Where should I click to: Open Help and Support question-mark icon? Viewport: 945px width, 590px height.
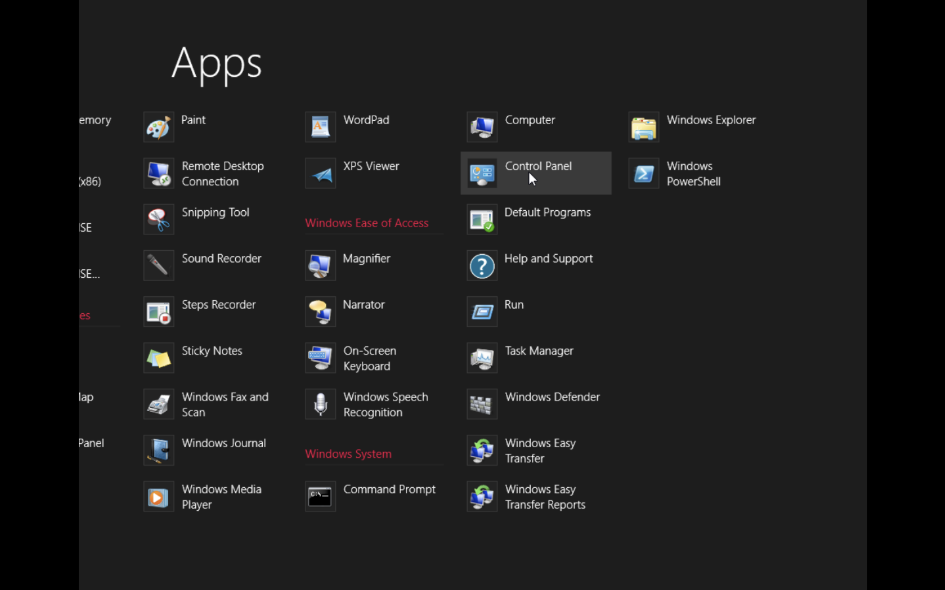482,266
